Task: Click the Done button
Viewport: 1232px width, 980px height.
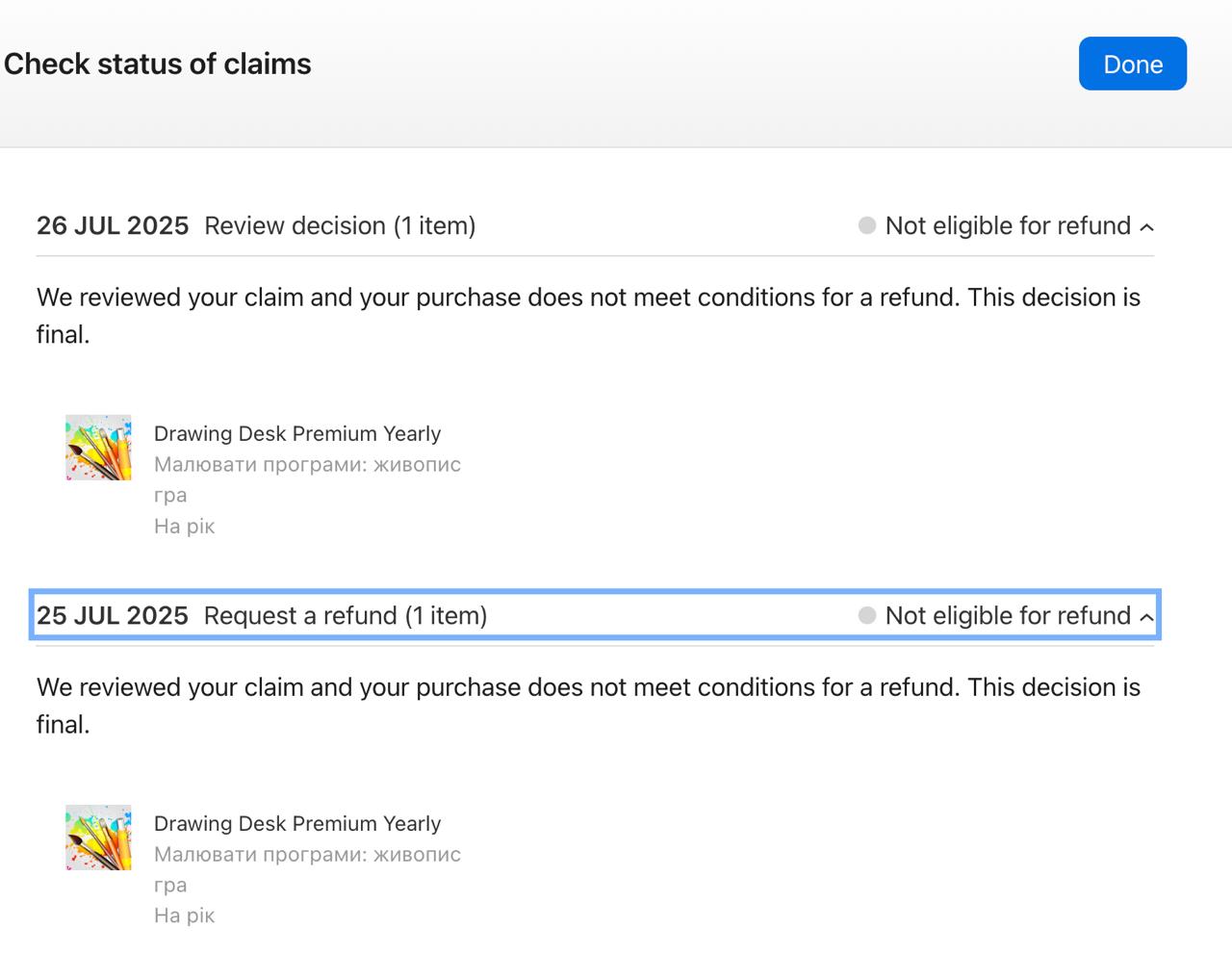Action: pyautogui.click(x=1132, y=64)
